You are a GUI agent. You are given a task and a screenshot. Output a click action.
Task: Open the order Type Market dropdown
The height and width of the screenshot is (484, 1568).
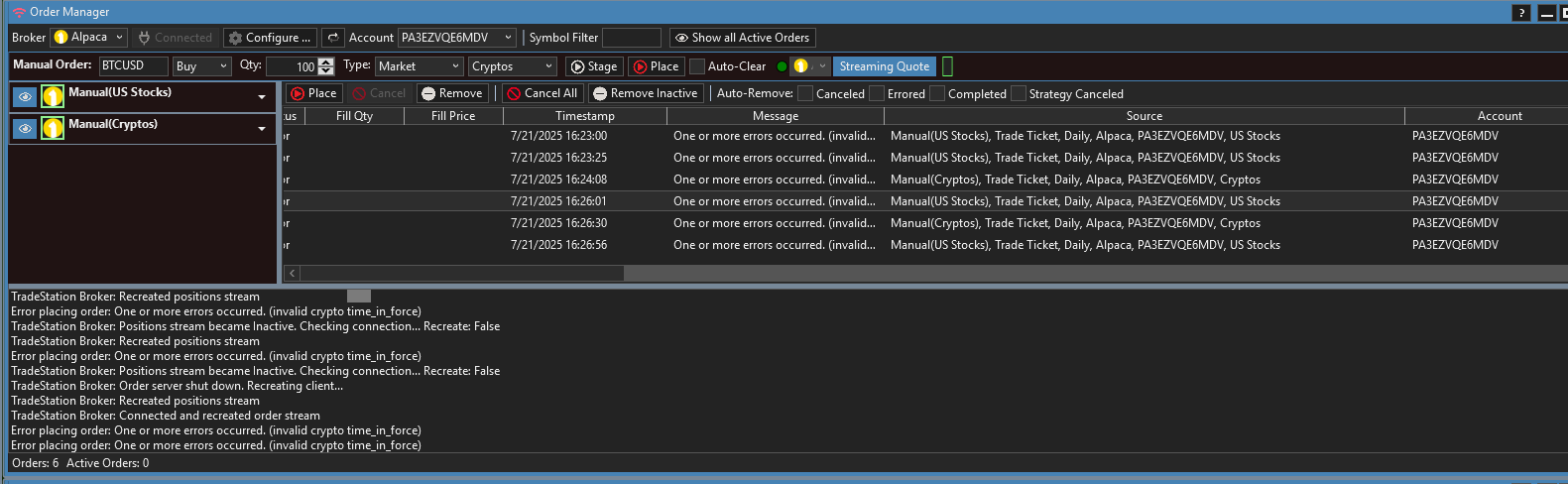pyautogui.click(x=419, y=66)
